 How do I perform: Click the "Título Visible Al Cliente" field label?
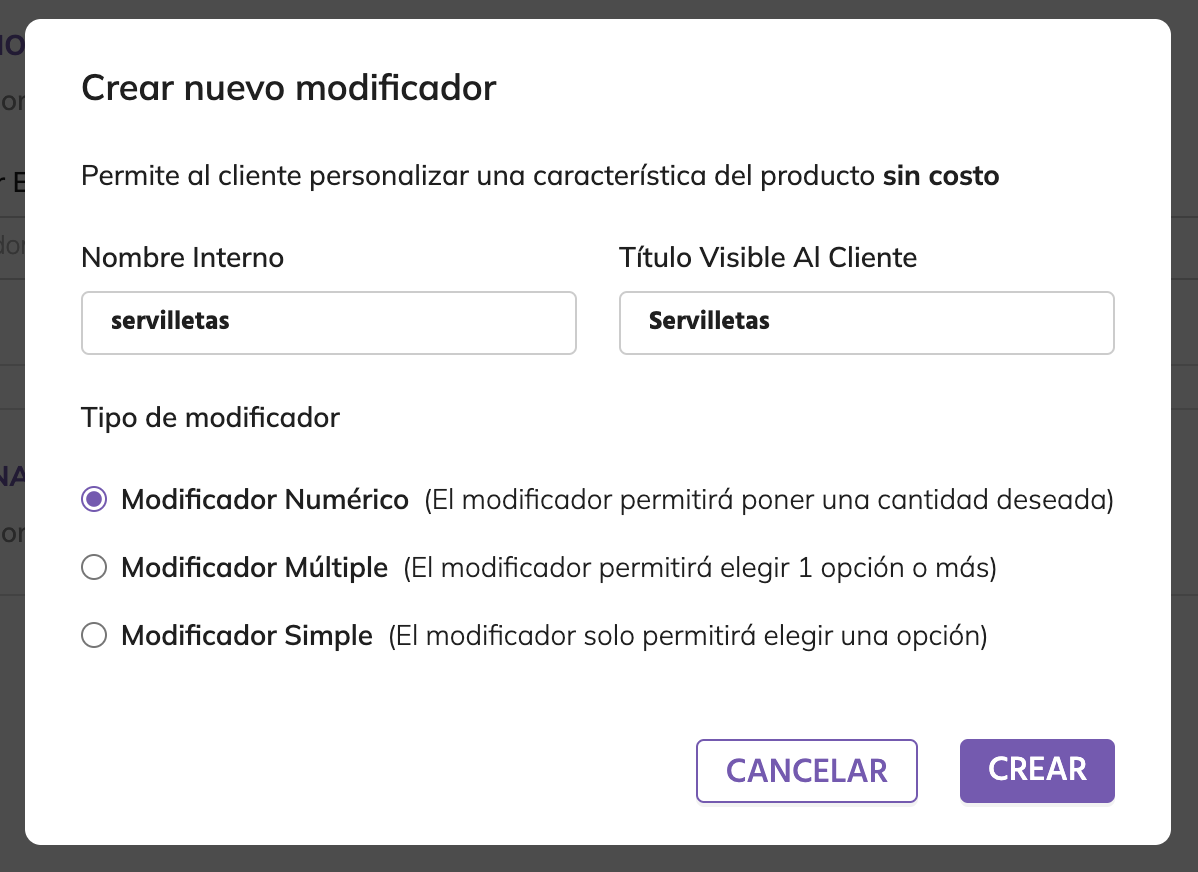tap(768, 258)
